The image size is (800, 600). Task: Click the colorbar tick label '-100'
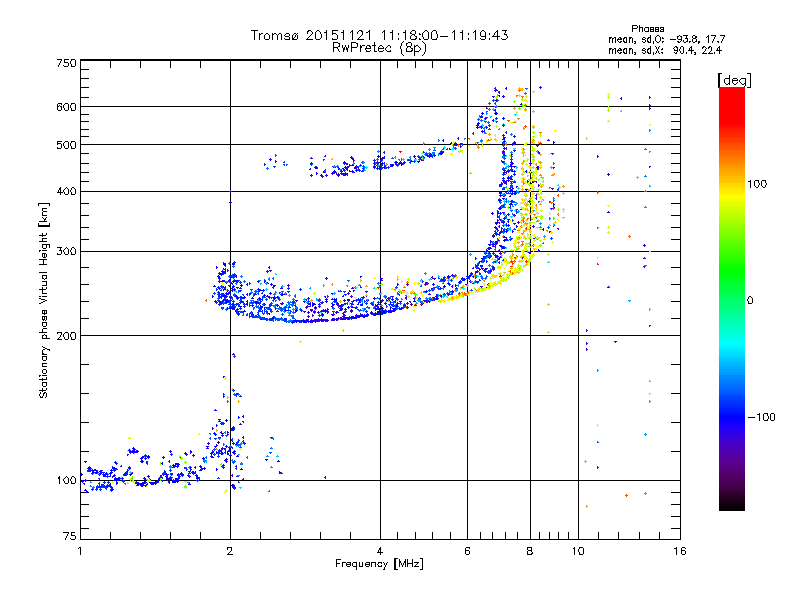761,417
